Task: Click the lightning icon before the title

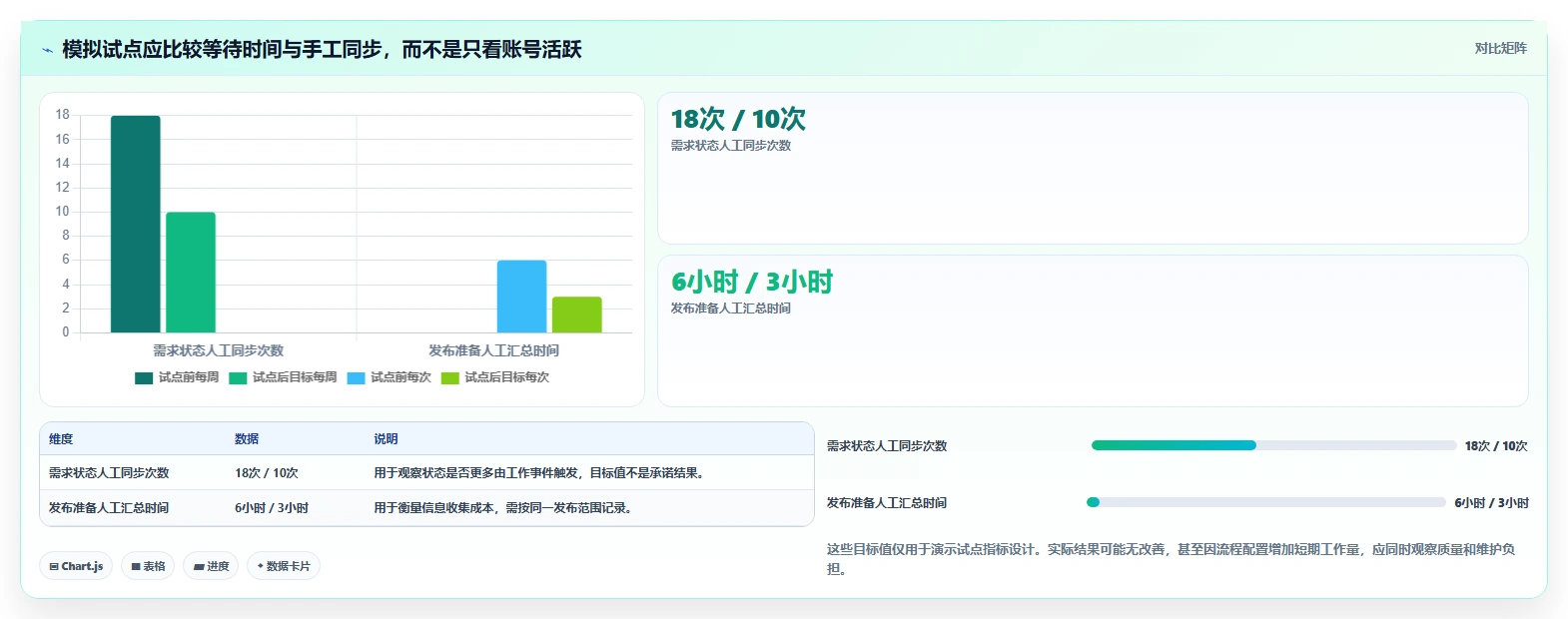Action: (x=47, y=50)
